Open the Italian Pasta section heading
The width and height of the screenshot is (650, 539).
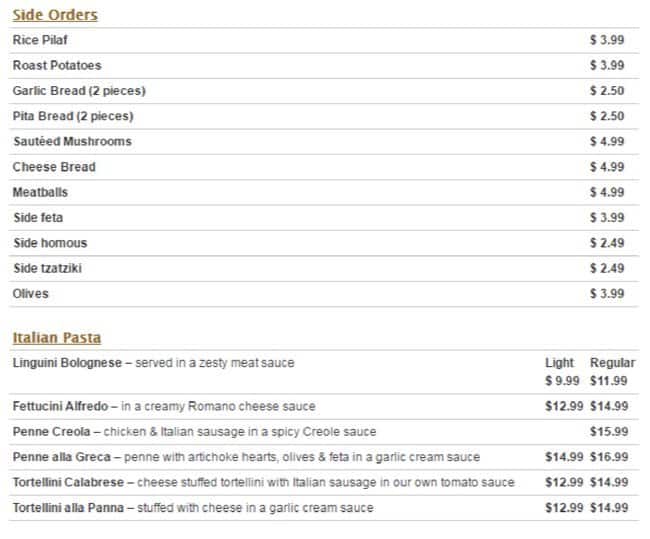click(57, 338)
